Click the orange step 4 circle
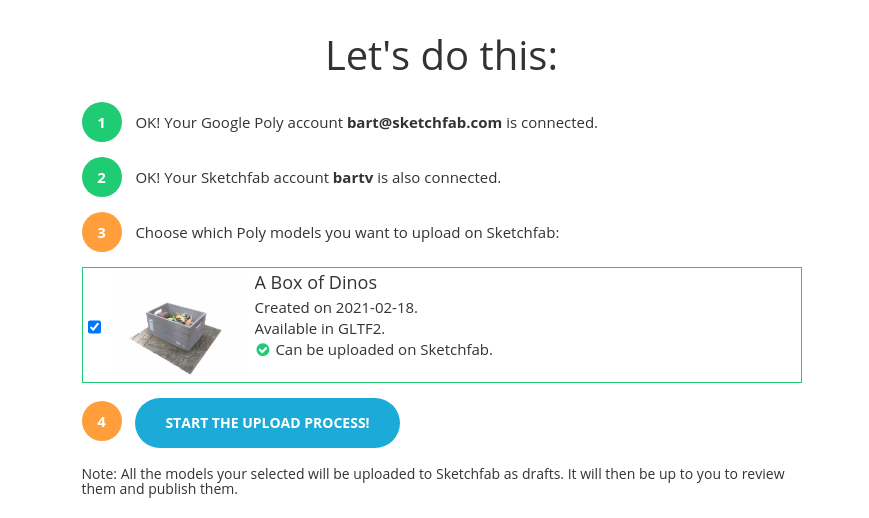This screenshot has width=869, height=518. [101, 422]
